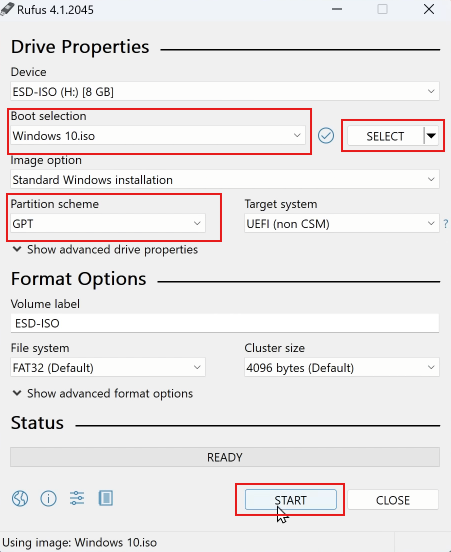Open the Partition scheme GPT dropdown

(x=108, y=224)
